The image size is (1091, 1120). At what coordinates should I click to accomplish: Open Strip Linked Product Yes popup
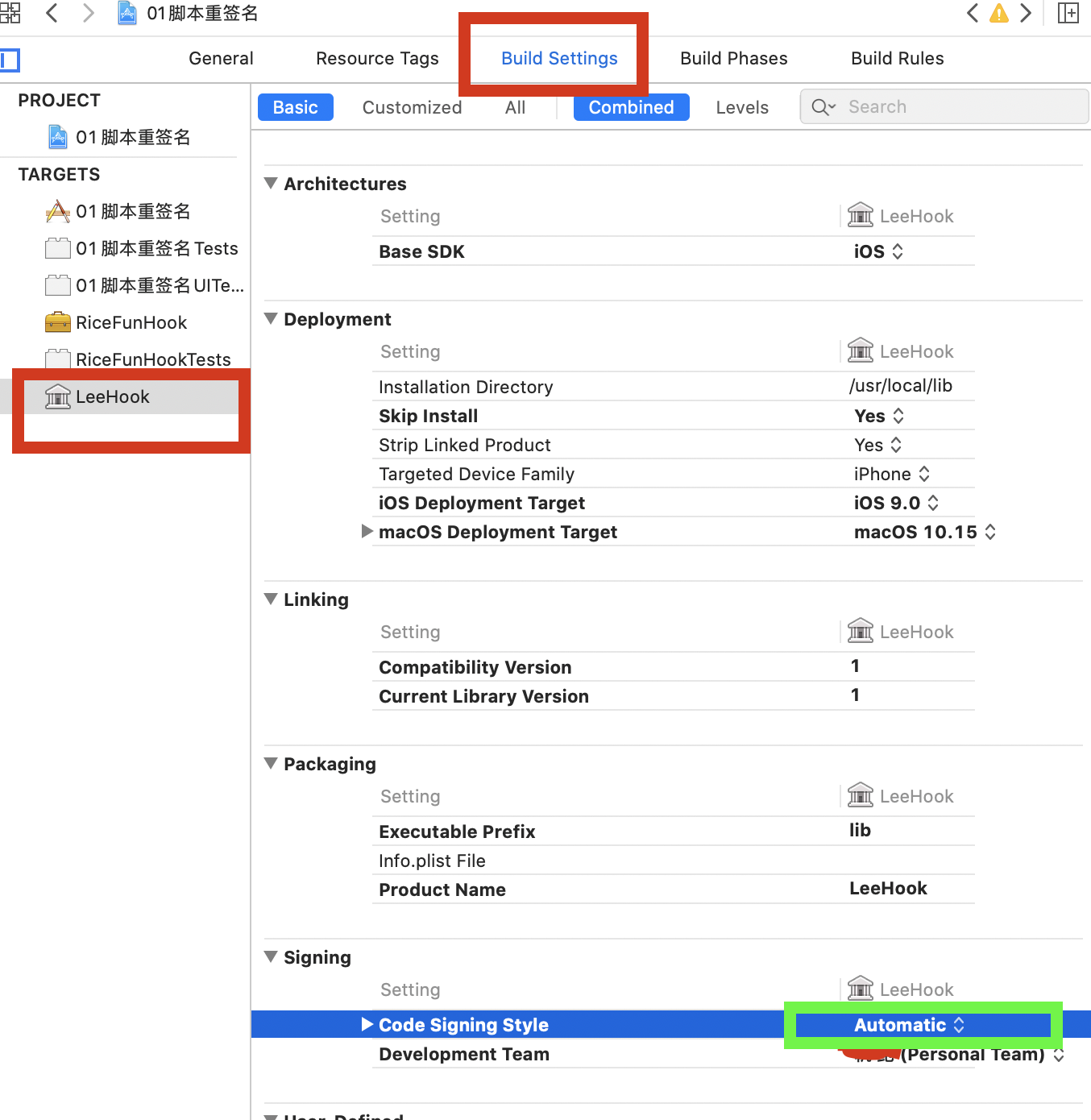pos(878,445)
